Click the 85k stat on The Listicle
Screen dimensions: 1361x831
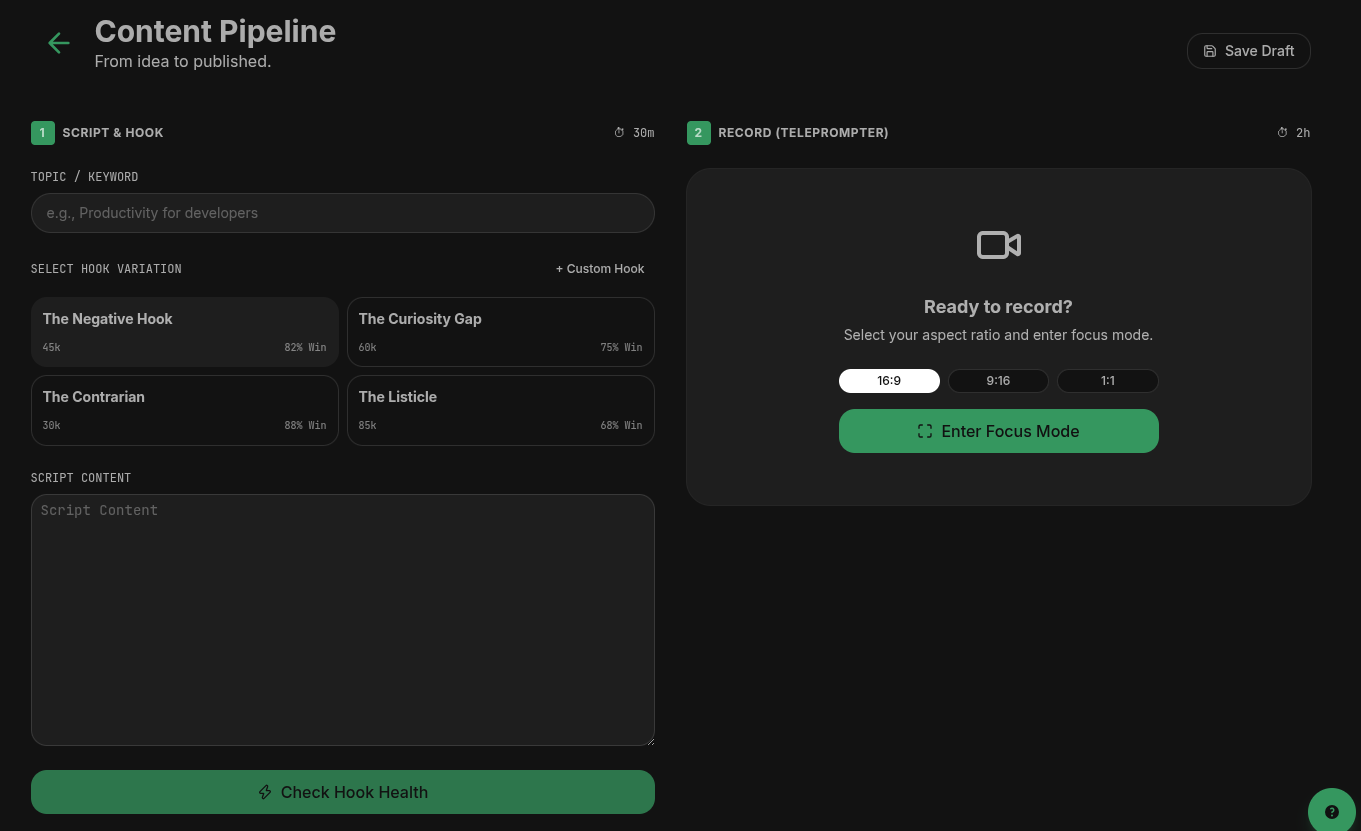point(368,425)
